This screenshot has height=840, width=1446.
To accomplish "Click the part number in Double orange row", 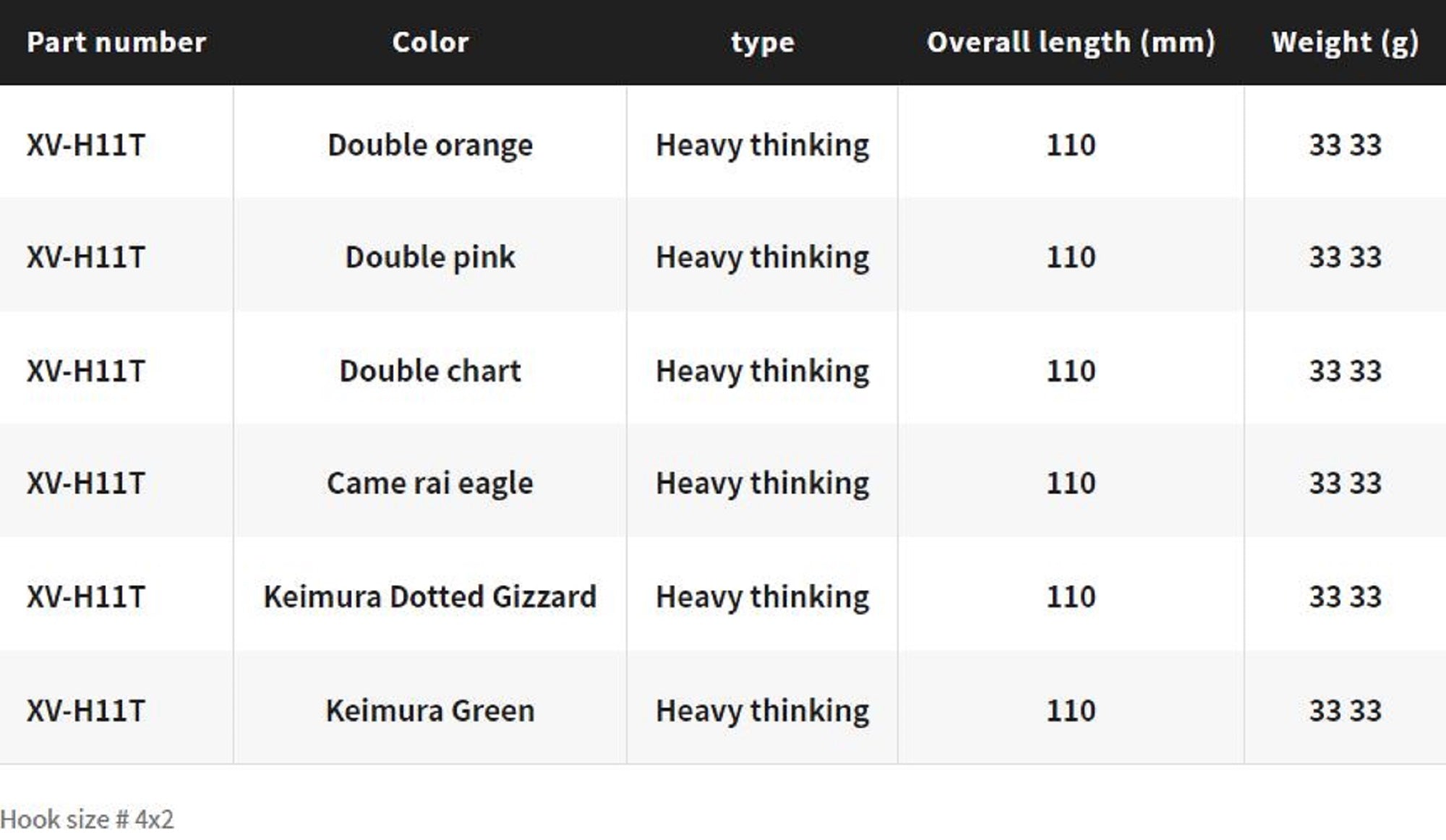I will click(x=86, y=145).
